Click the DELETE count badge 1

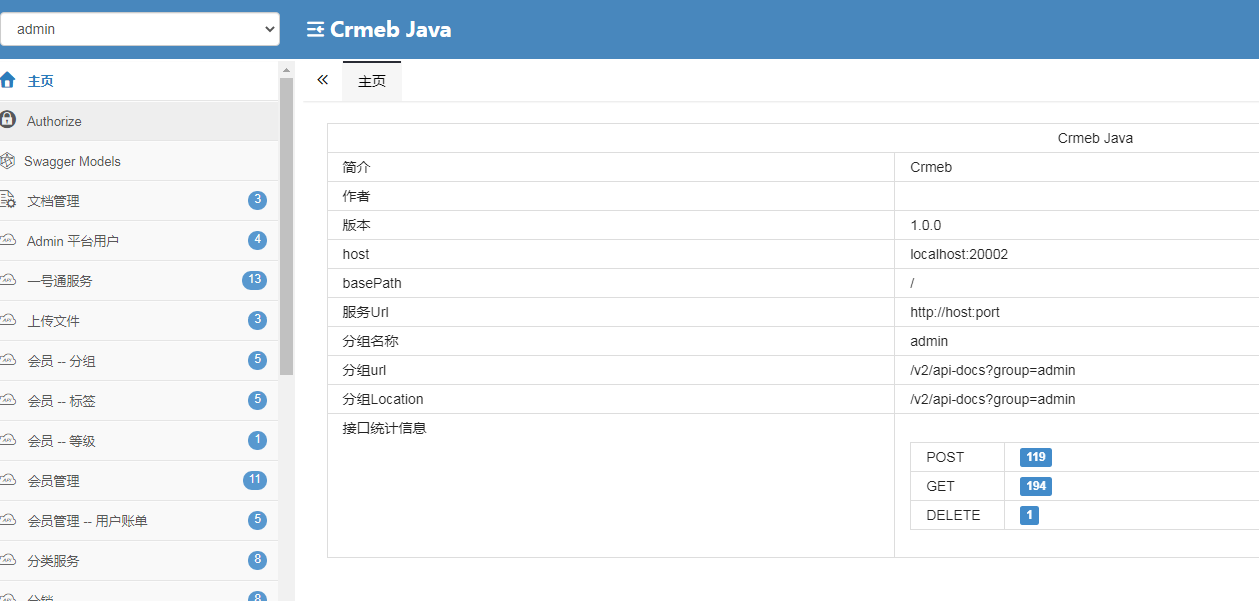point(1029,516)
